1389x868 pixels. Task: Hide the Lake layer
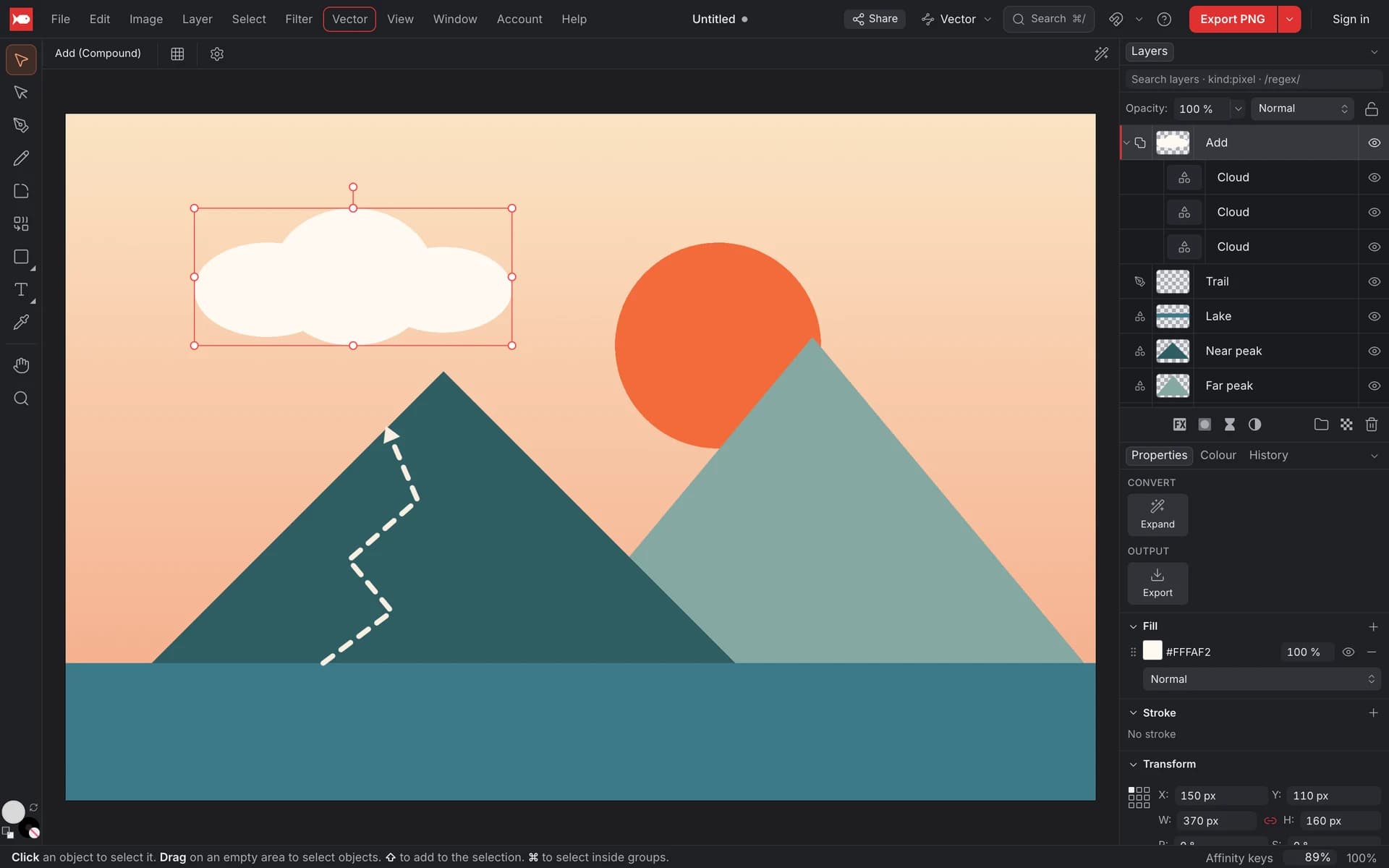pyautogui.click(x=1374, y=316)
